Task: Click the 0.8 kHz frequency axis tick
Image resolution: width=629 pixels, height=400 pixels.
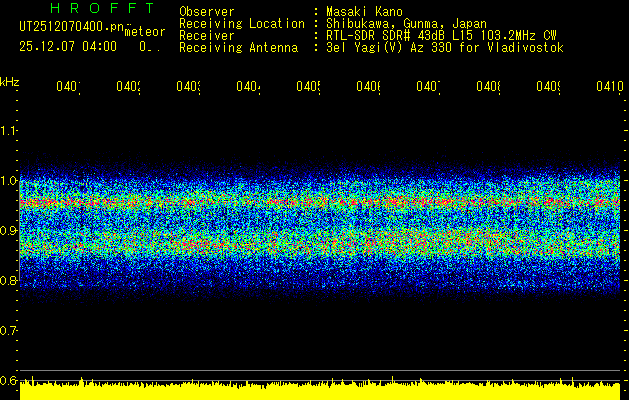Action: [x=9, y=280]
